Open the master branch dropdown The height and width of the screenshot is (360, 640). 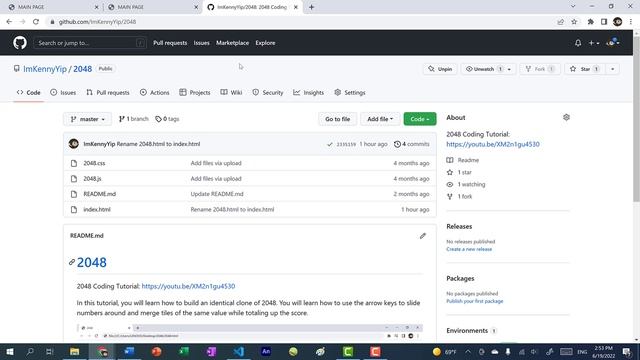[87, 119]
